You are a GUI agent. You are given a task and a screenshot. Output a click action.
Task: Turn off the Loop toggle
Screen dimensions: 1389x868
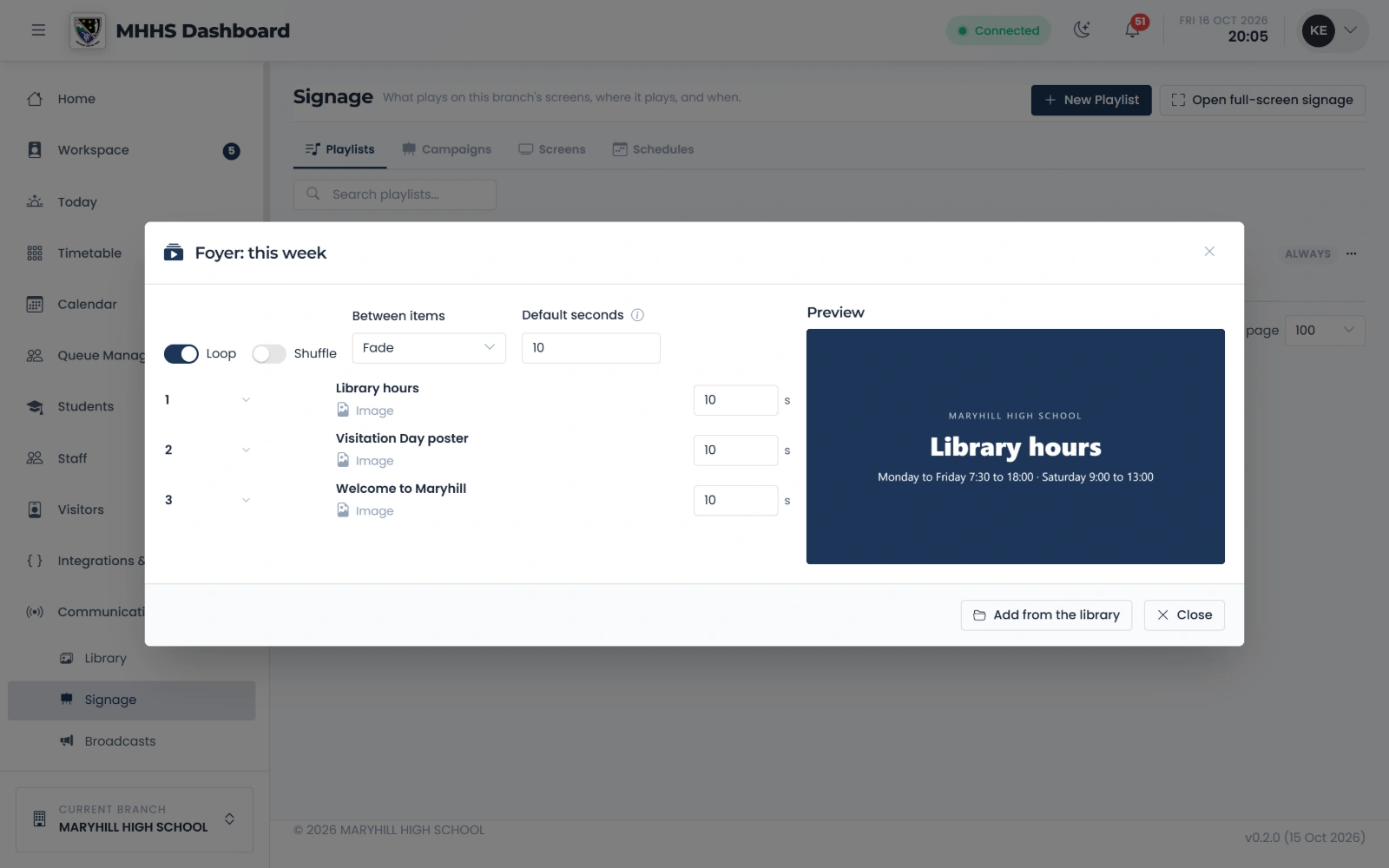(x=181, y=354)
